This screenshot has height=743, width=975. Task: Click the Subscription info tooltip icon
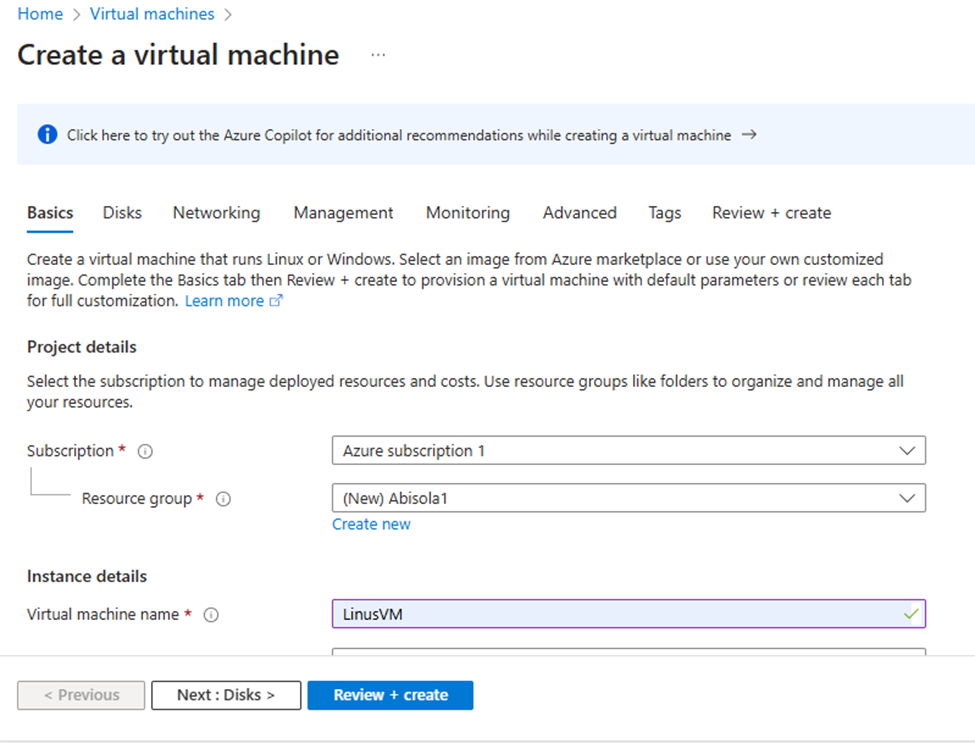145,451
